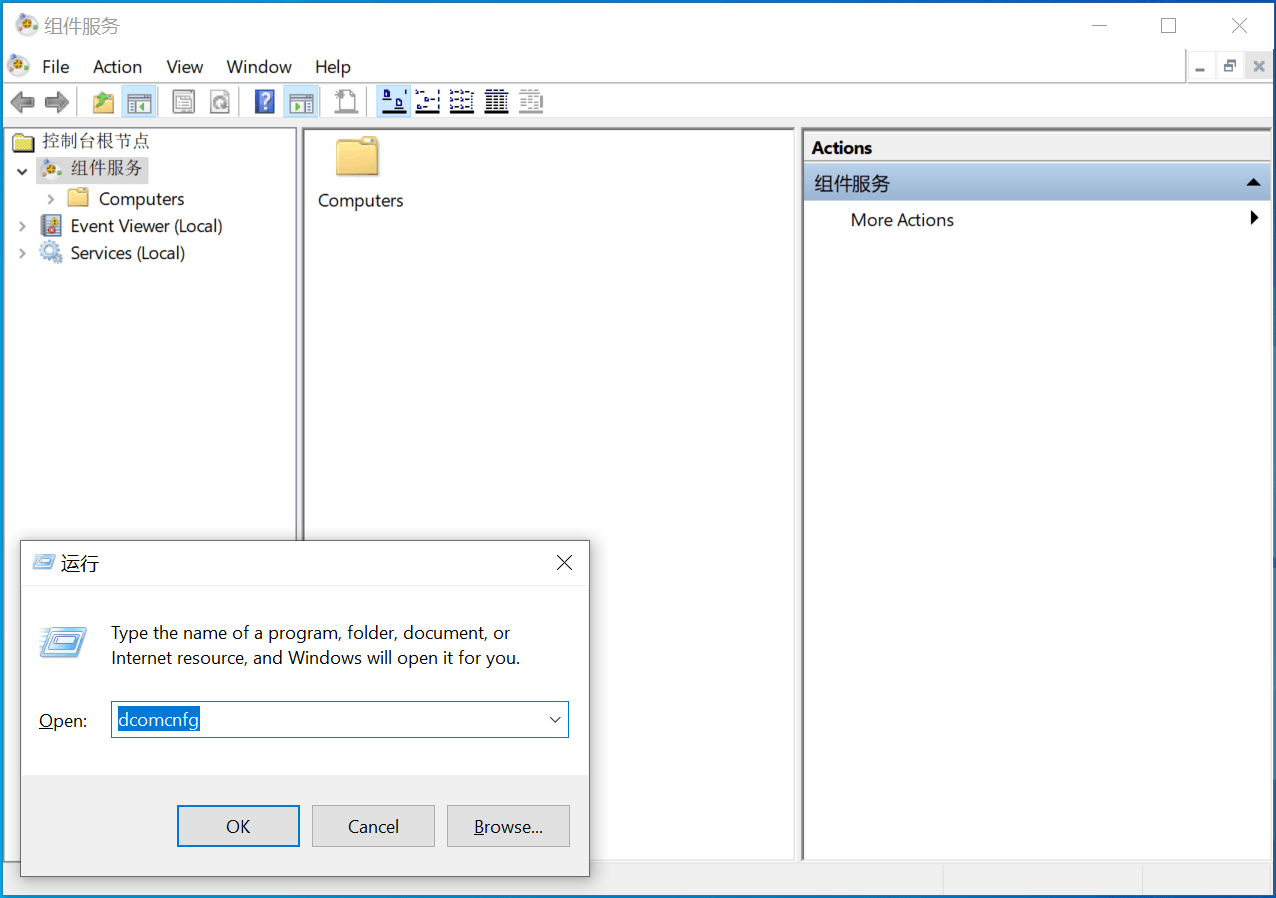1276x898 pixels.
Task: Toggle Show/Hide Console Tree button
Action: pos(138,101)
